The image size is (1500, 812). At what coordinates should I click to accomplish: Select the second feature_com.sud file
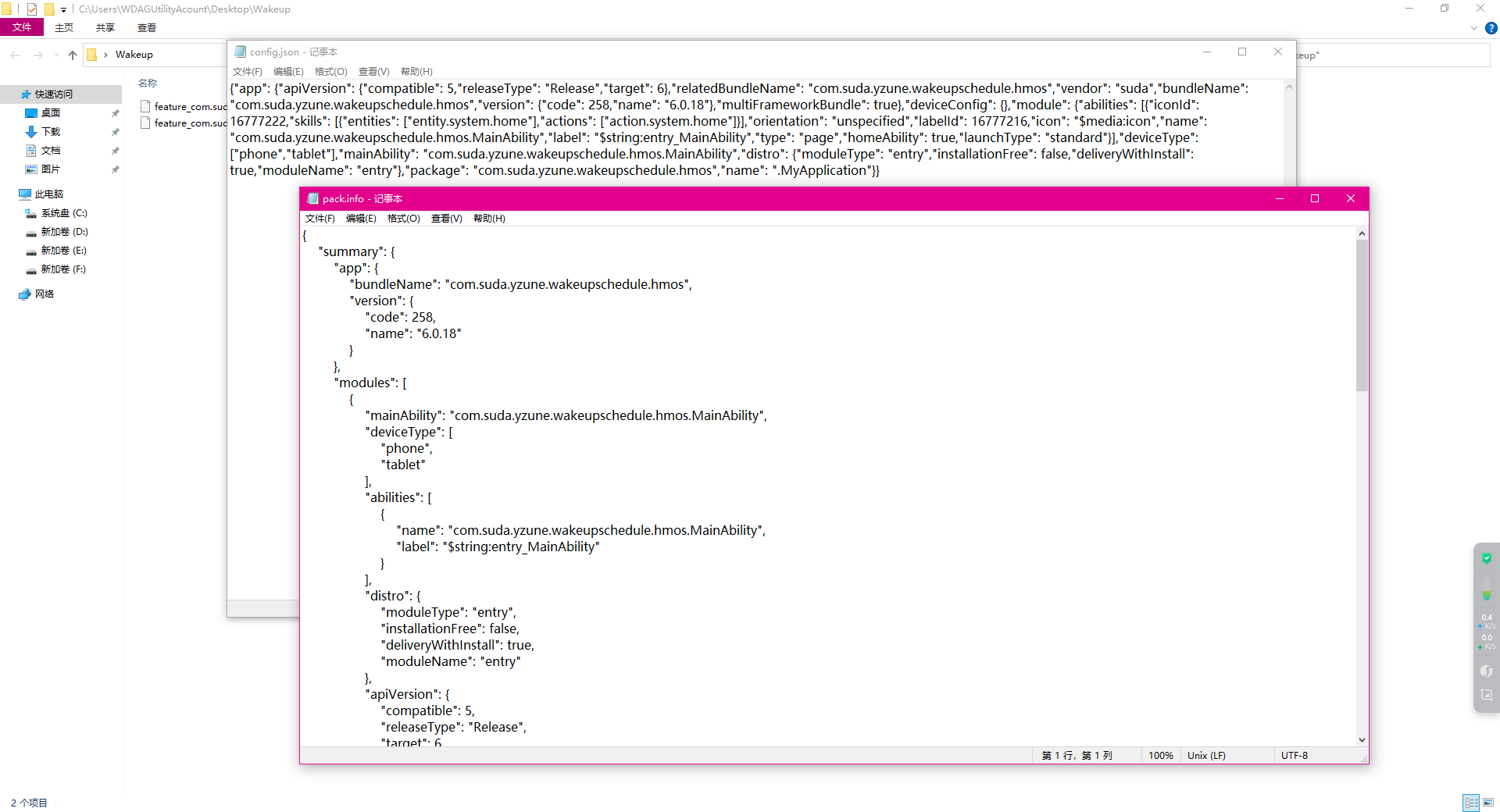click(184, 123)
